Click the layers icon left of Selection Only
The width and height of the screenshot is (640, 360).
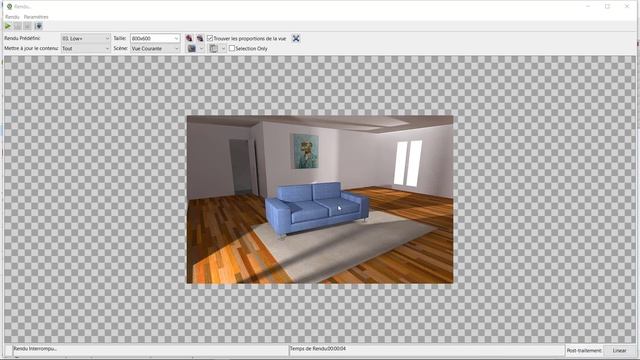(213, 49)
